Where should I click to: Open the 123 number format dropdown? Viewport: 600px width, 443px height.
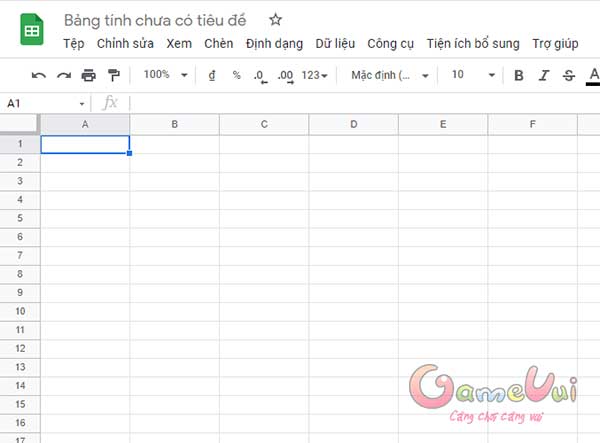point(314,75)
